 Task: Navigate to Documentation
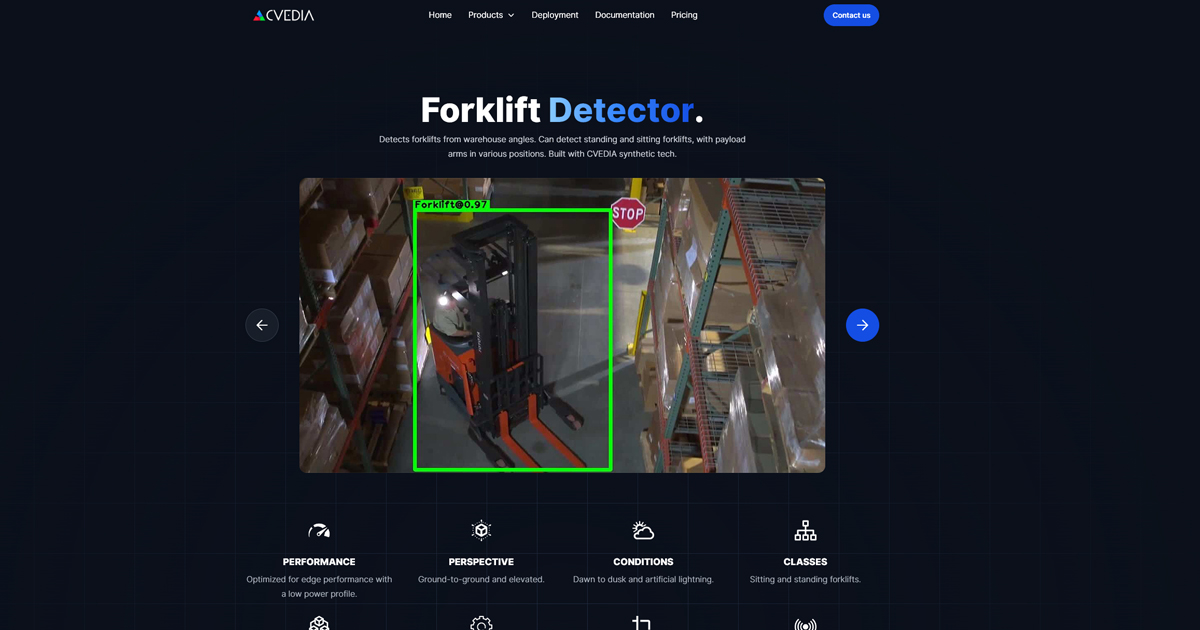[624, 15]
